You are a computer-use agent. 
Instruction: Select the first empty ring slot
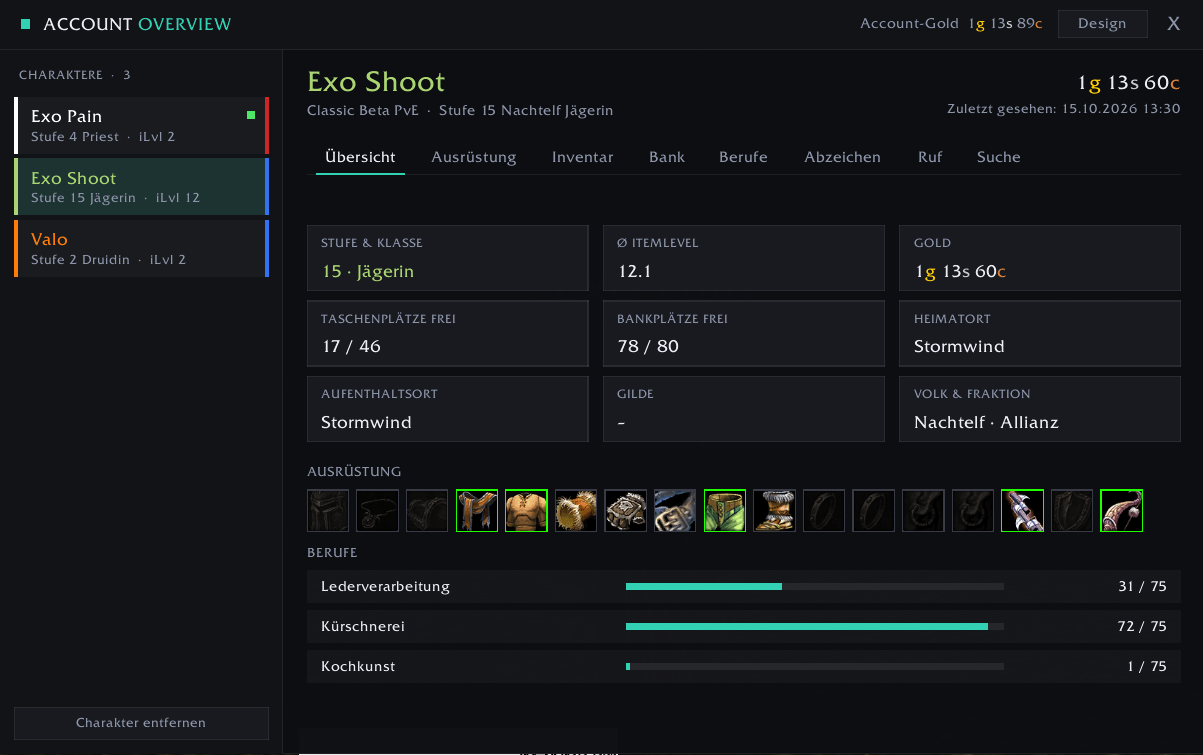click(824, 510)
